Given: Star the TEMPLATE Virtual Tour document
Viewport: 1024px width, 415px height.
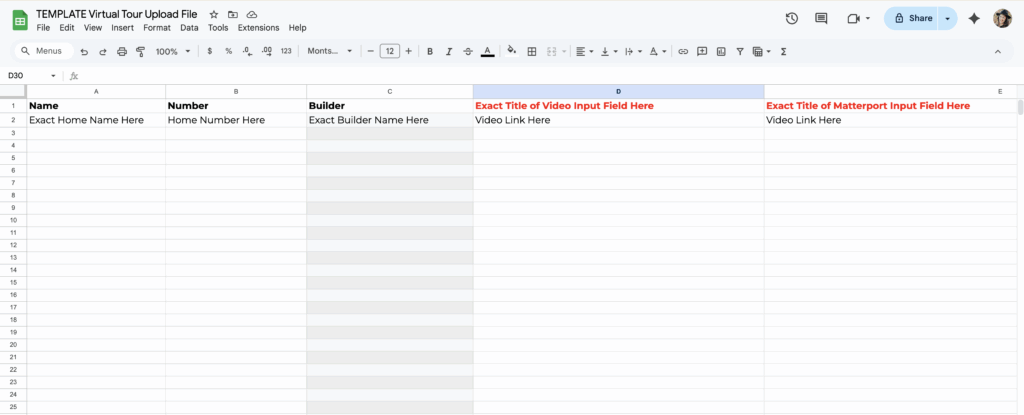Looking at the screenshot, I should (x=214, y=15).
